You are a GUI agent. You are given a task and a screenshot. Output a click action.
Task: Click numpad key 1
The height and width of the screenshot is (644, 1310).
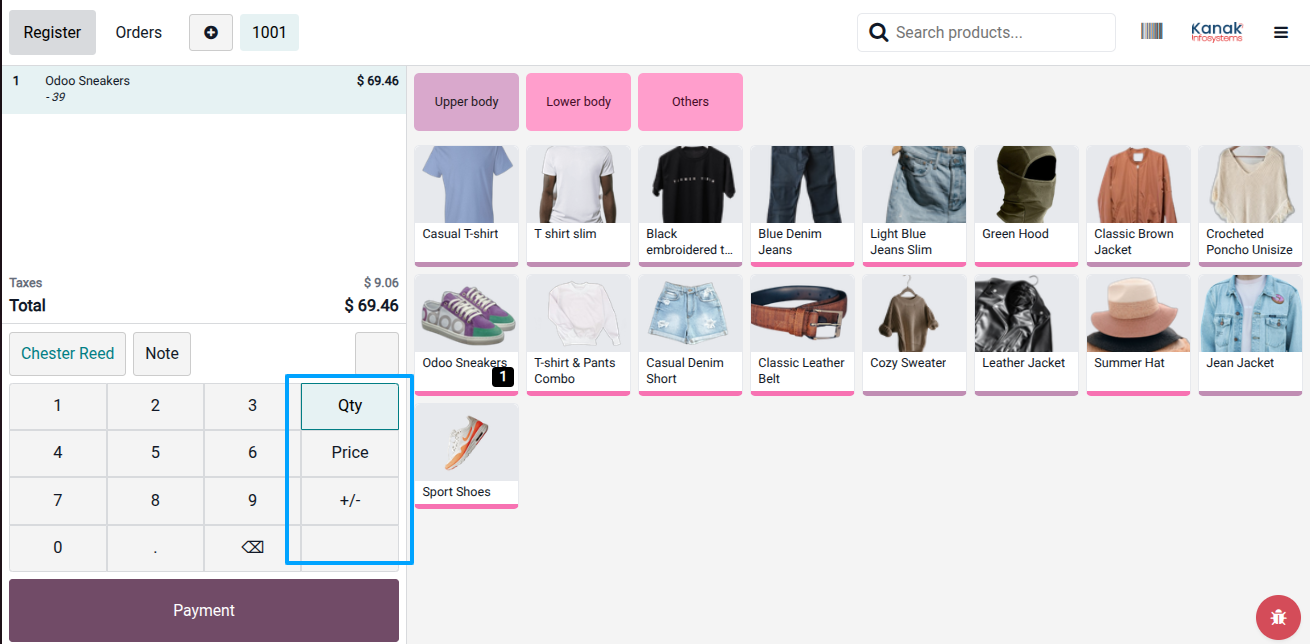(x=58, y=406)
